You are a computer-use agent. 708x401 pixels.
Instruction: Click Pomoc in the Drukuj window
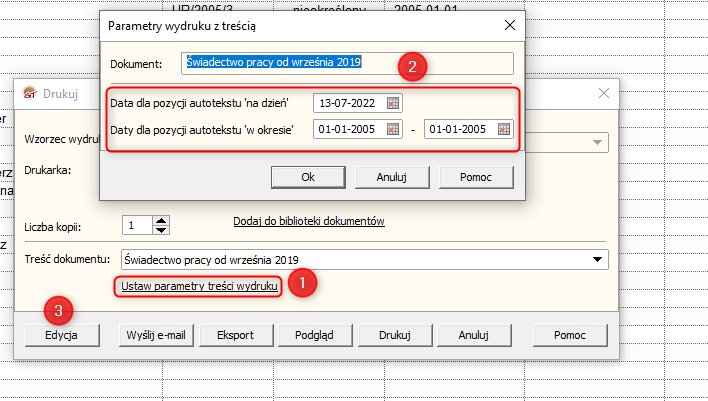point(570,335)
